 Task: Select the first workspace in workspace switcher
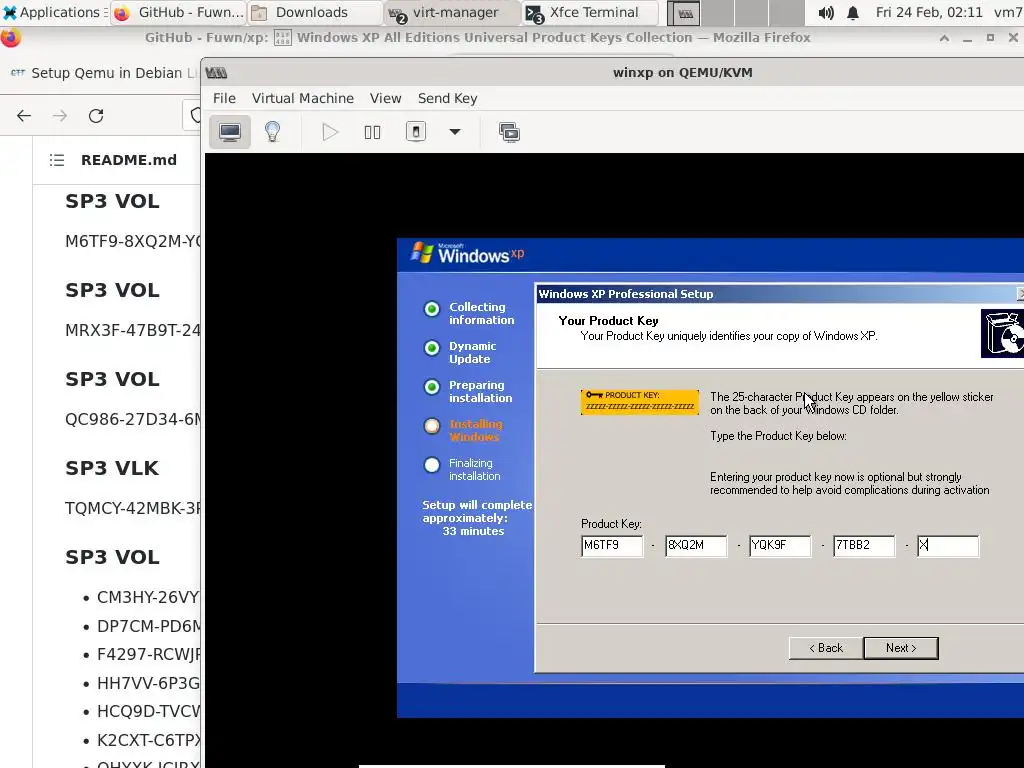pyautogui.click(x=684, y=12)
